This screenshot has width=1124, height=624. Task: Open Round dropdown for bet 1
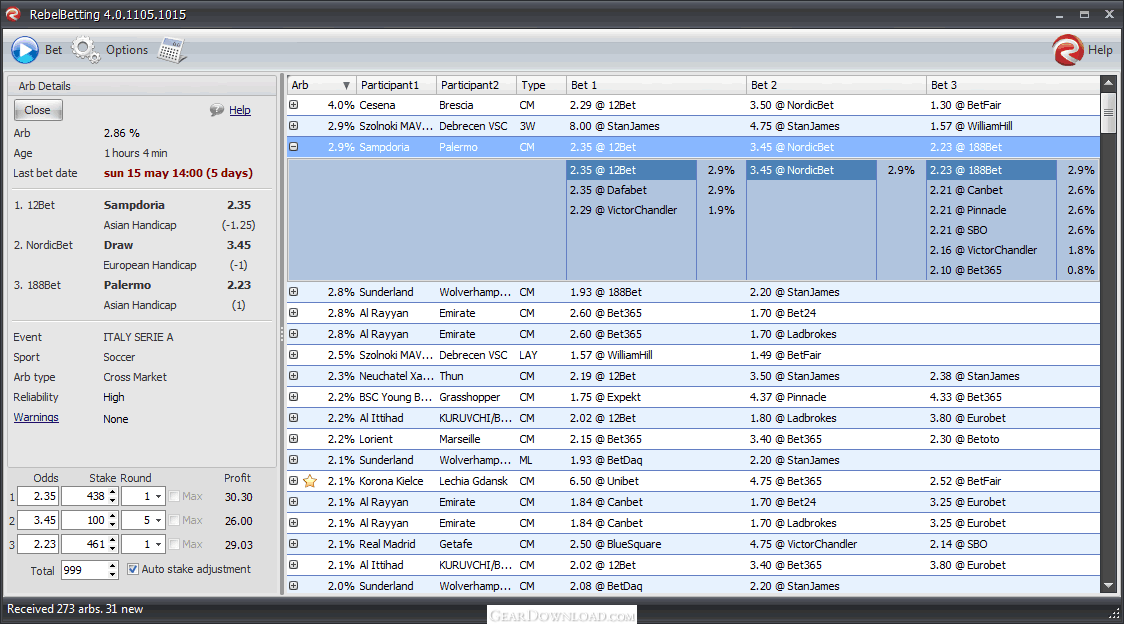[x=158, y=496]
